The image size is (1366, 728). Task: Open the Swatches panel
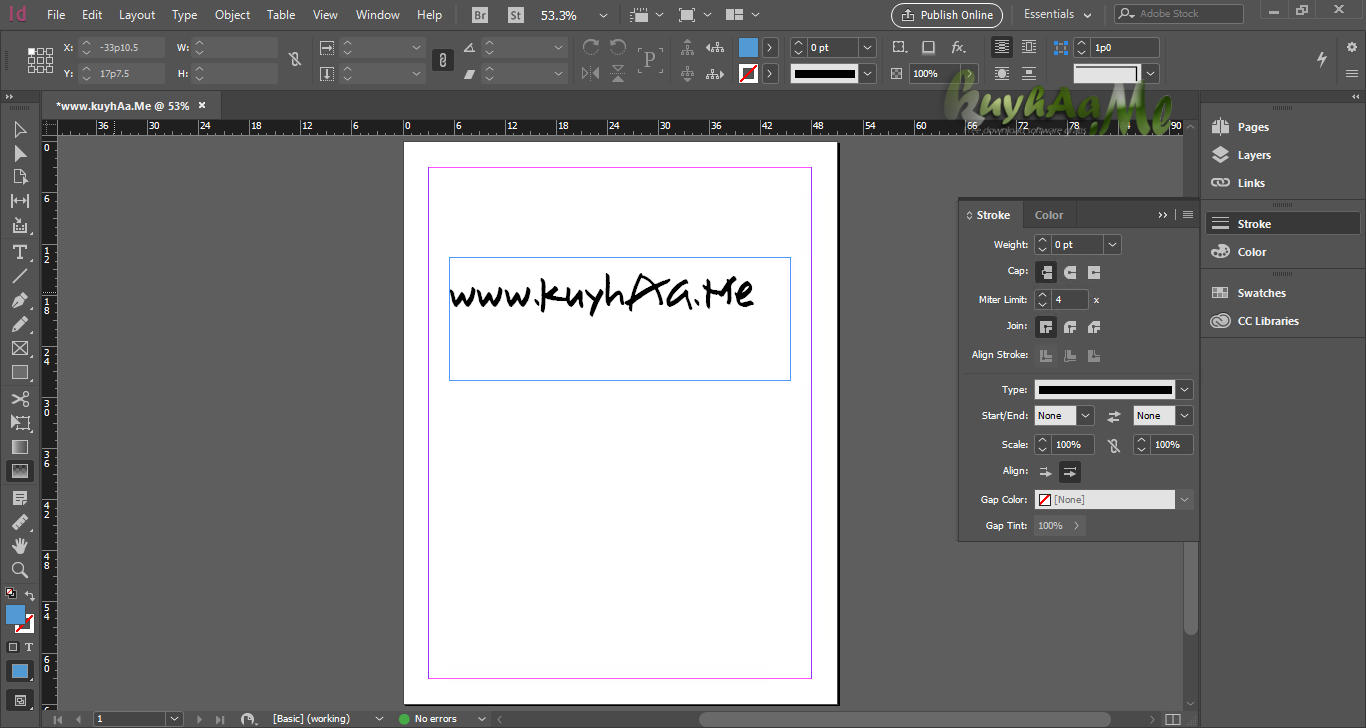click(1261, 293)
